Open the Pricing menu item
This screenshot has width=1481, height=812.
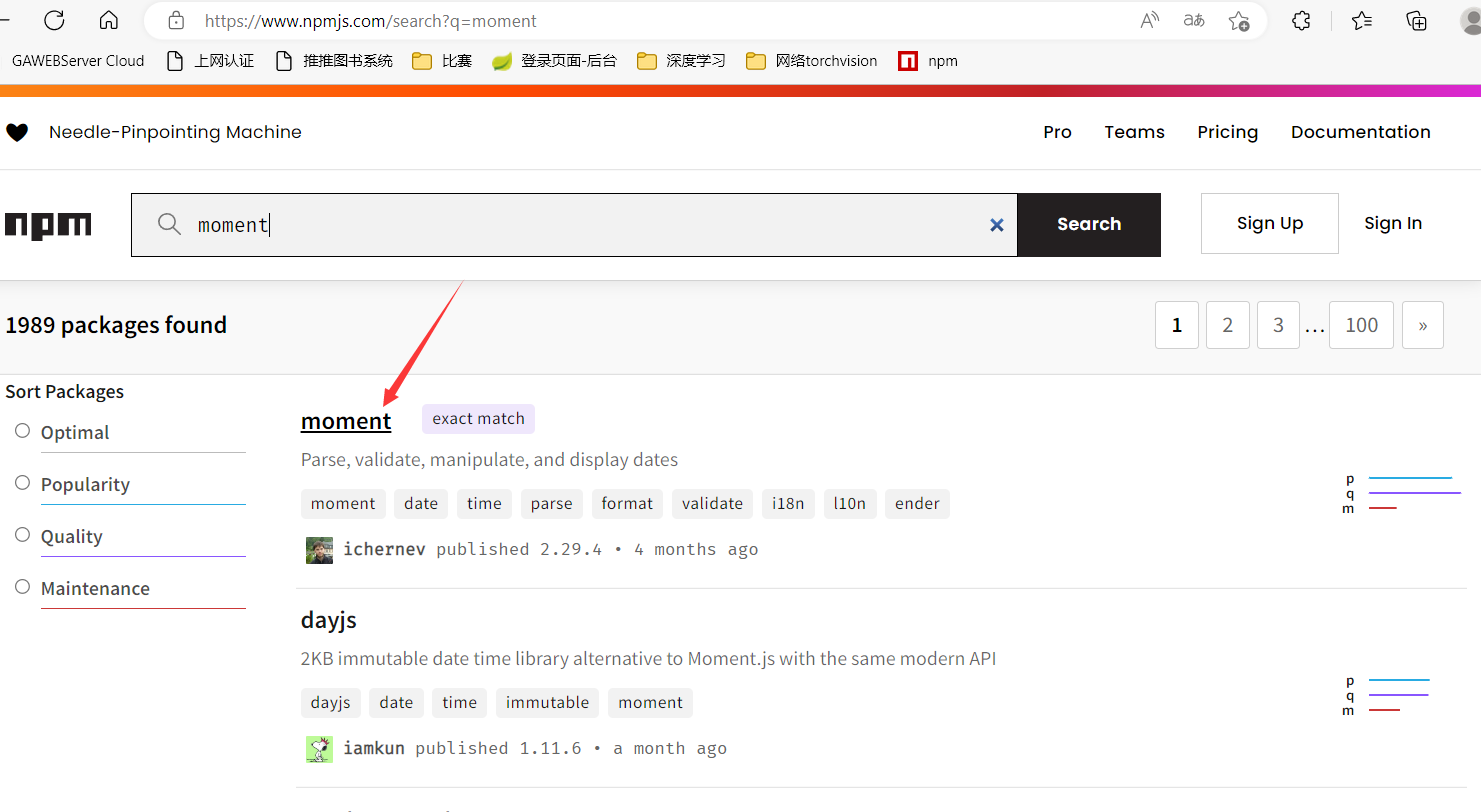pyautogui.click(x=1227, y=132)
